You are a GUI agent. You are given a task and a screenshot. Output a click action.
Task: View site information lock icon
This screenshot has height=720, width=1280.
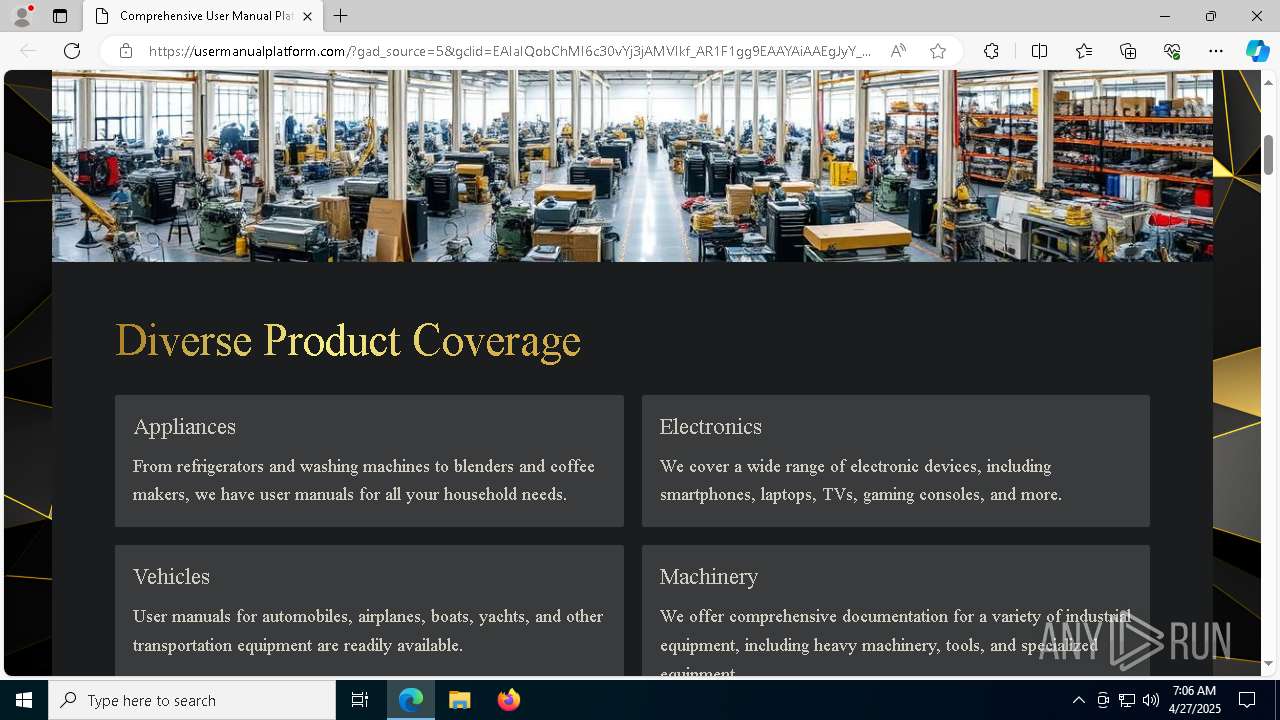click(x=126, y=51)
